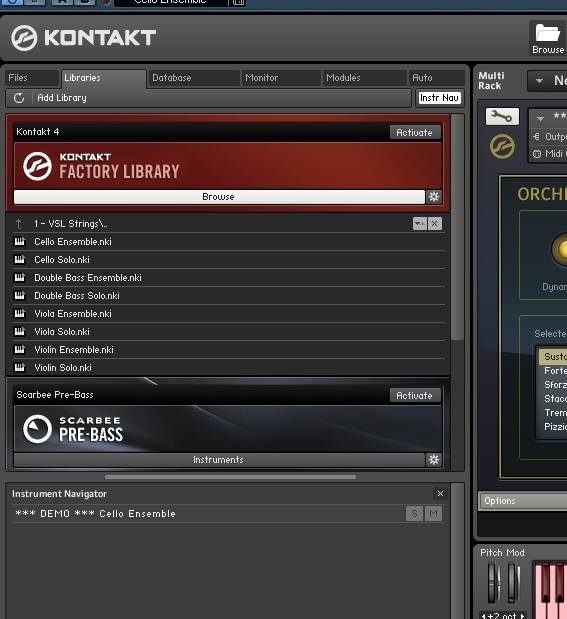Click the Cello Ensemble.nki instrument icon
The height and width of the screenshot is (619, 567).
19,241
